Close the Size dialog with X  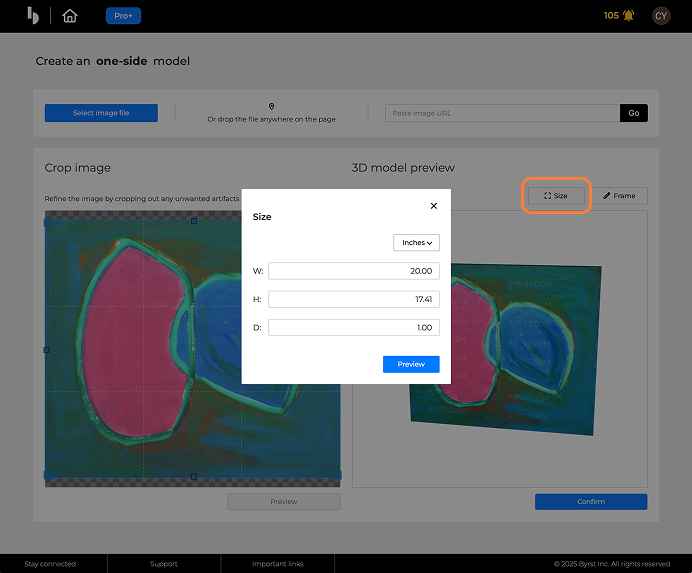coord(433,206)
